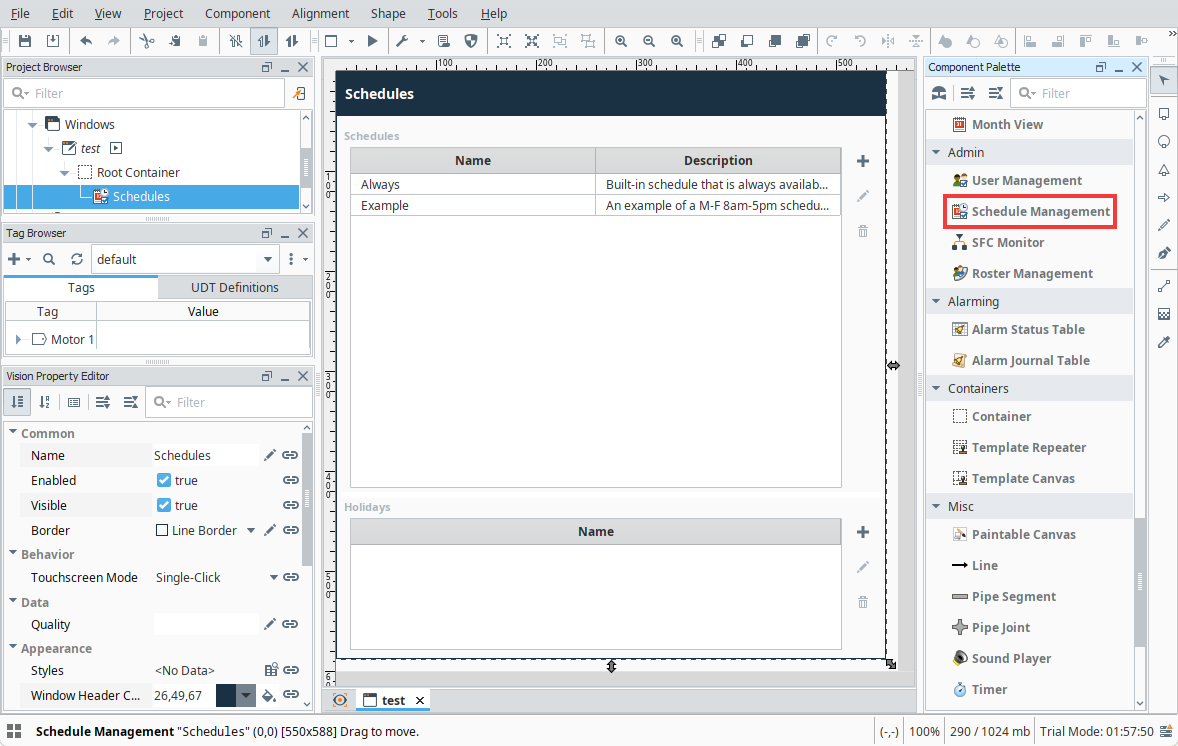
Task: Cut the selected component with scissors icon
Action: [x=146, y=41]
